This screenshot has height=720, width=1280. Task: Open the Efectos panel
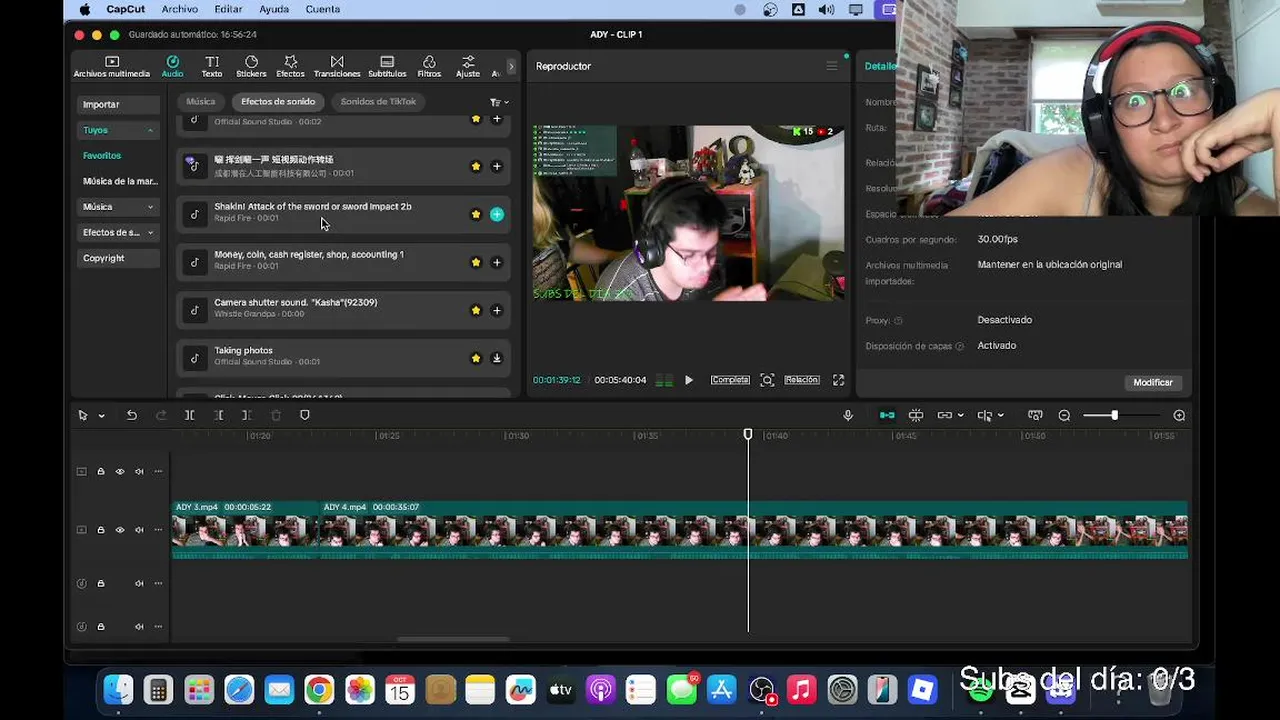click(290, 67)
